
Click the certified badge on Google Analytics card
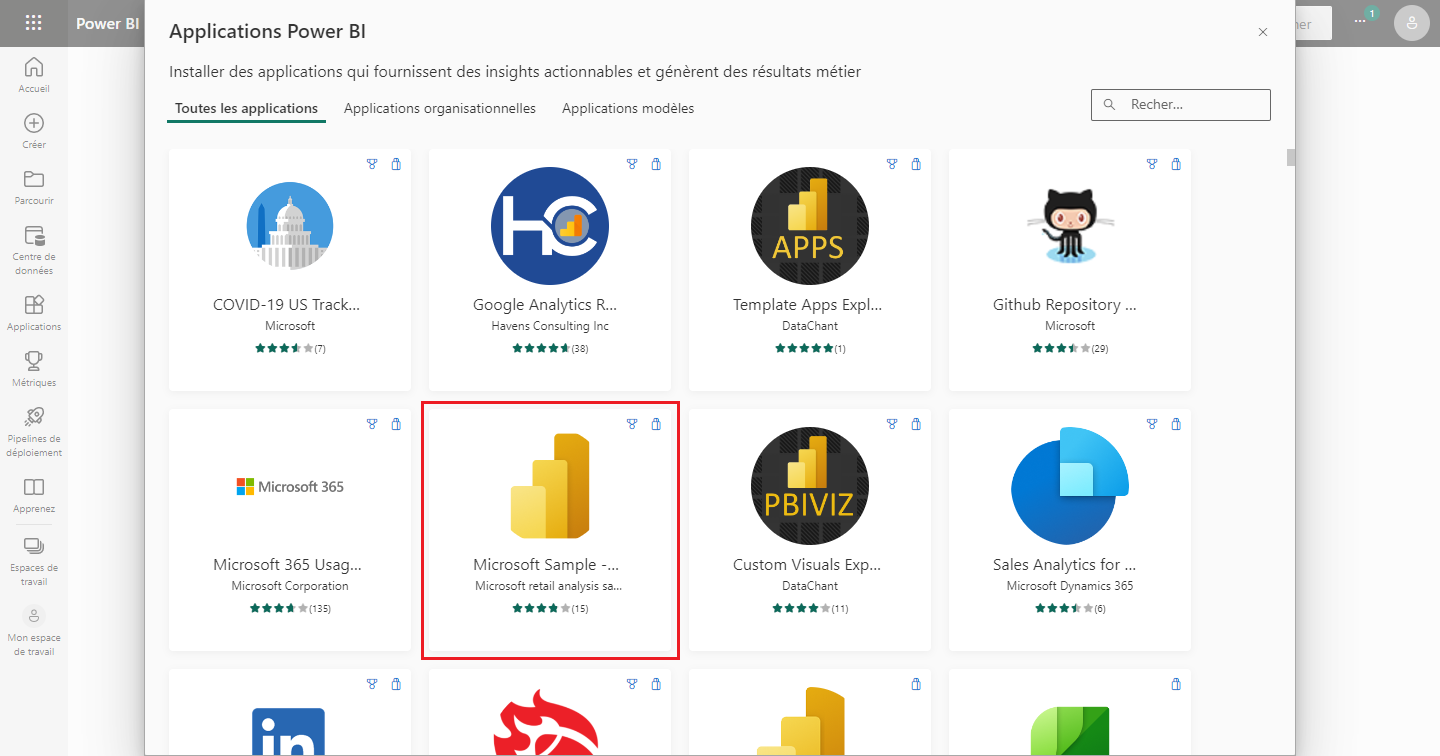[632, 164]
